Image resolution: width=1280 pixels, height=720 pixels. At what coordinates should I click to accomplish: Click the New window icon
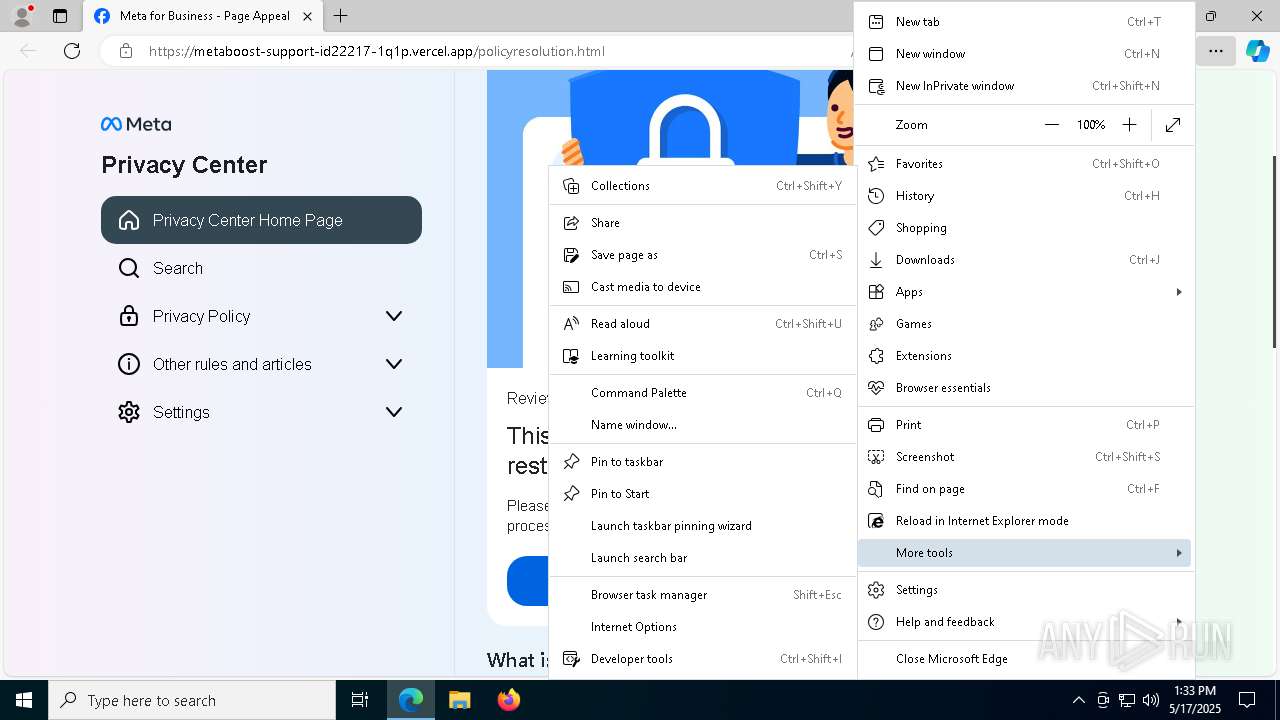[x=876, y=54]
